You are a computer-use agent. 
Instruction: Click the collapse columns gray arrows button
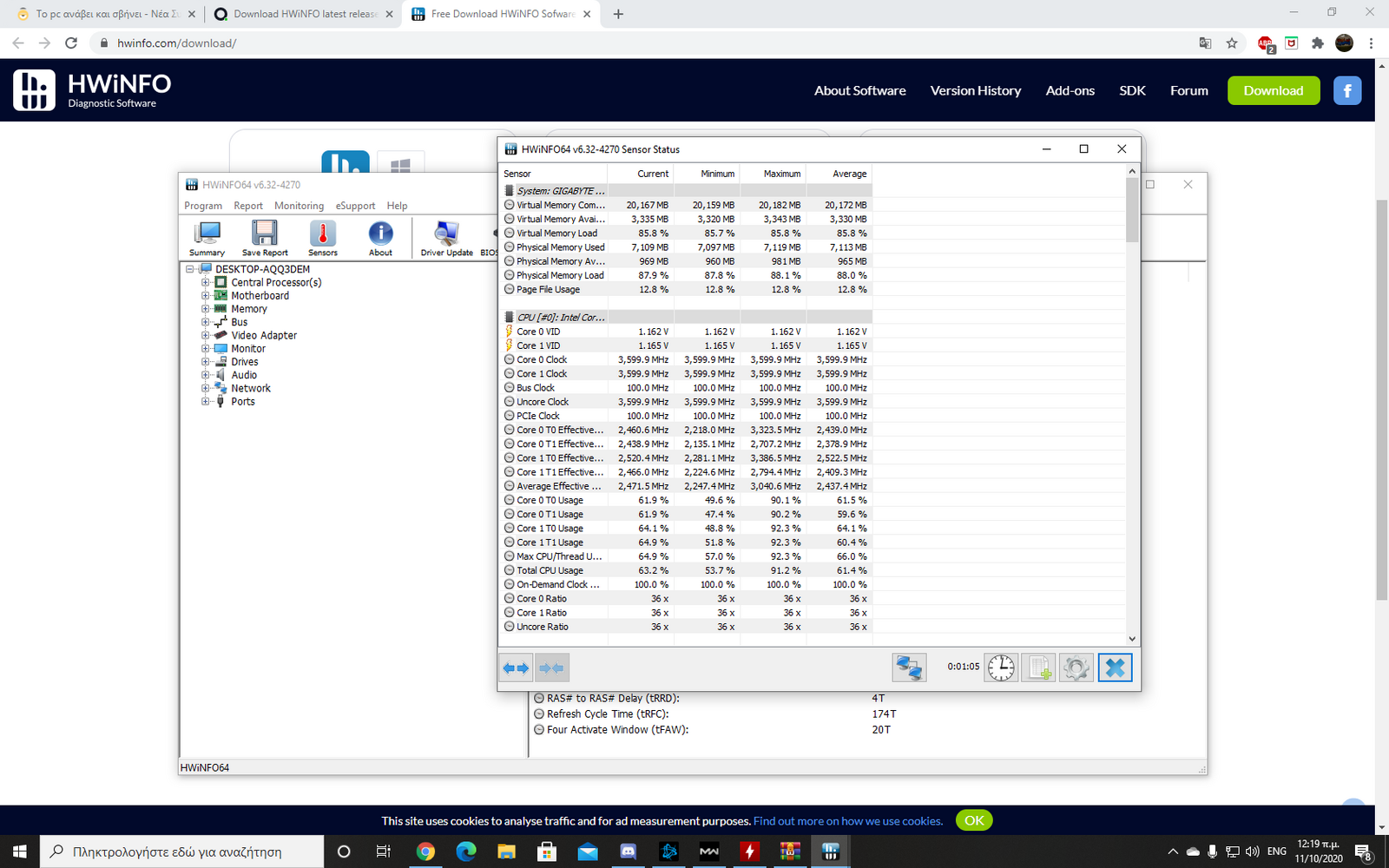[x=552, y=668]
